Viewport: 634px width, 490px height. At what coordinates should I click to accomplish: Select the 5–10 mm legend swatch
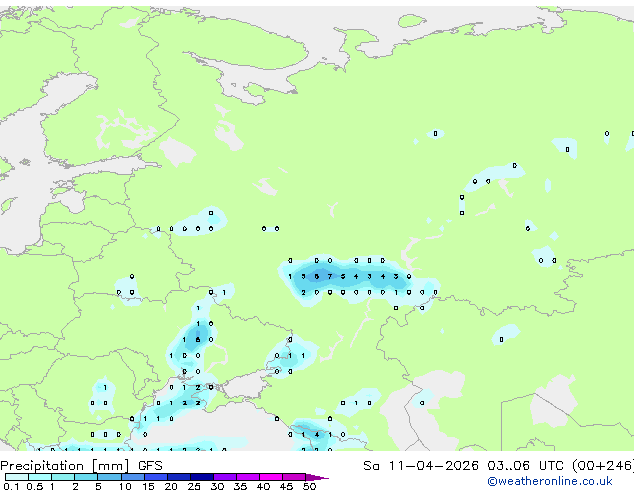click(x=109, y=477)
